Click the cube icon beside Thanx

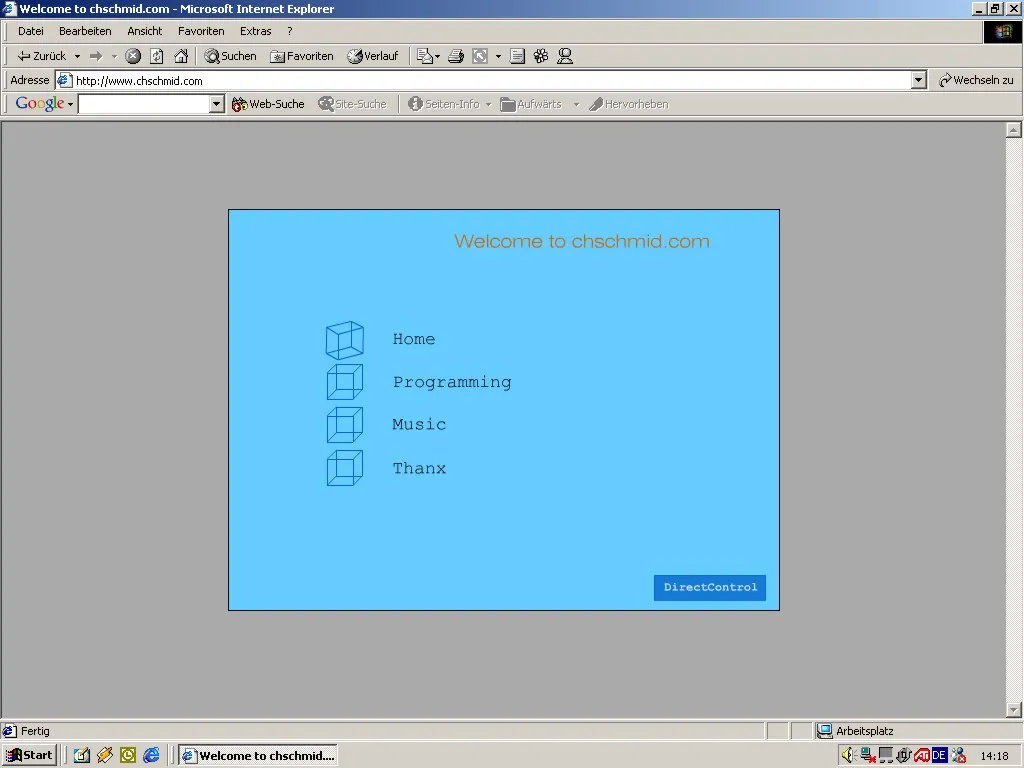(x=345, y=468)
